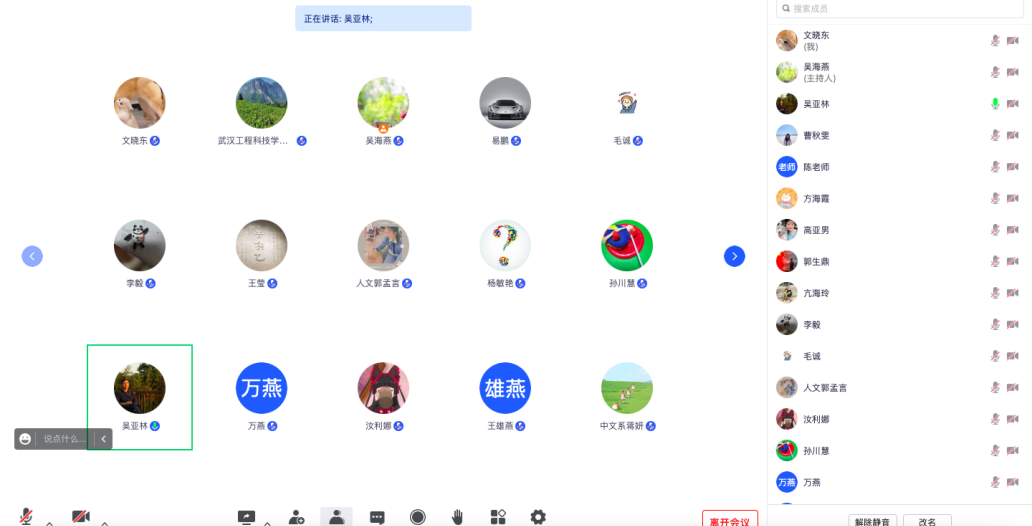Click 高亚男 camera-off icon

(1013, 230)
